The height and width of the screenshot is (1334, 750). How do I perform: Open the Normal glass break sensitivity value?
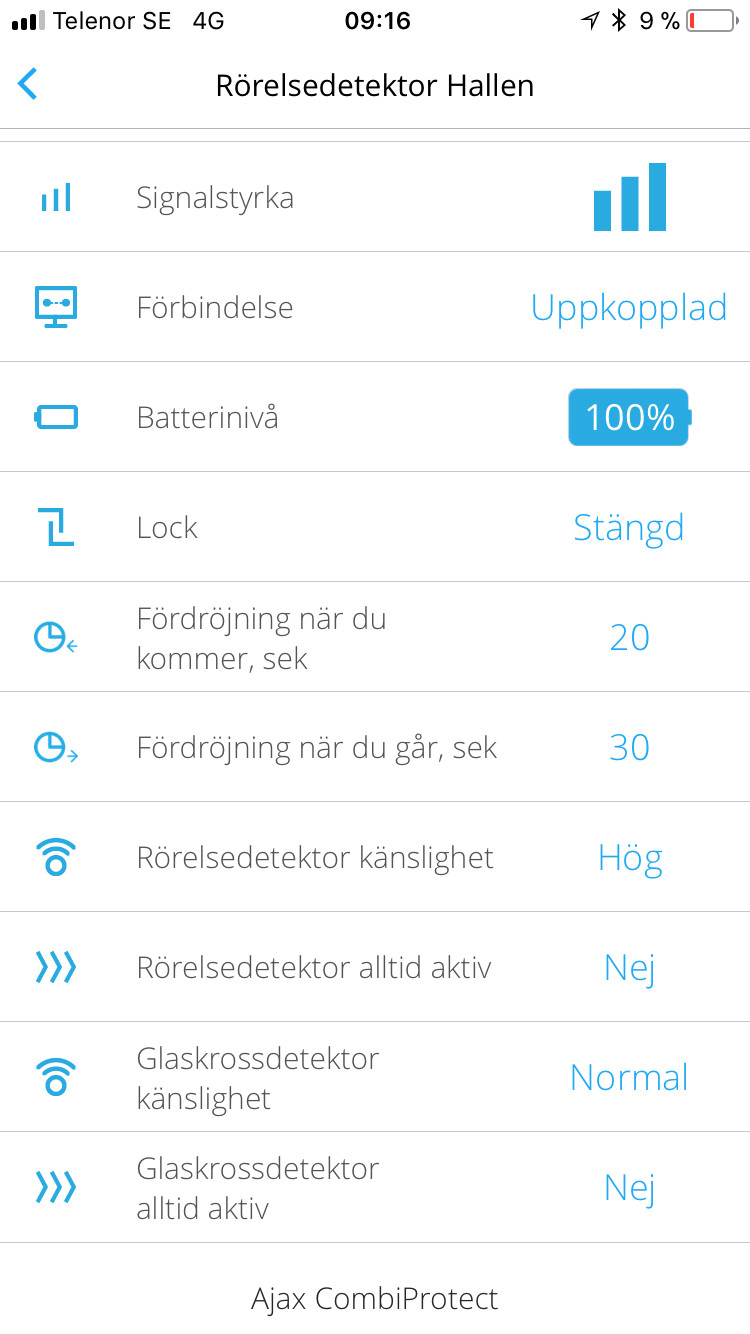pos(629,1077)
